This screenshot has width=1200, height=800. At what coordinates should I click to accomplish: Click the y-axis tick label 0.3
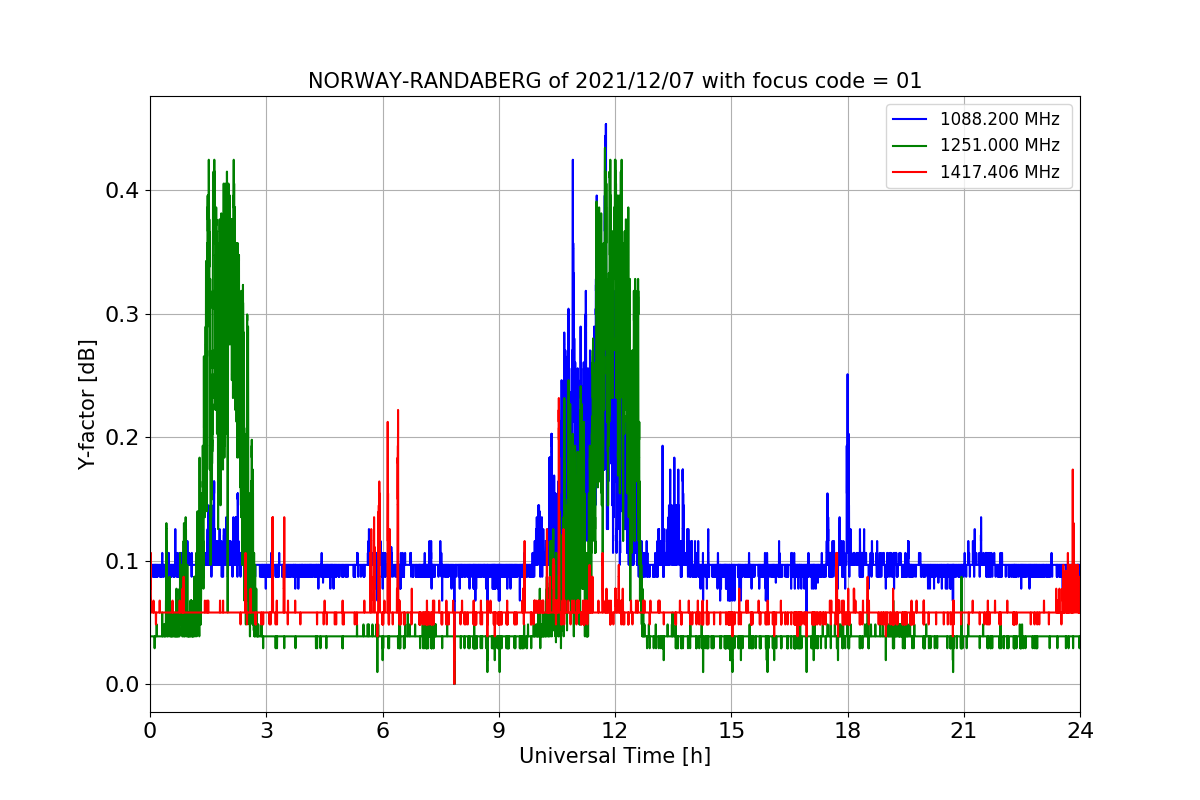click(123, 315)
